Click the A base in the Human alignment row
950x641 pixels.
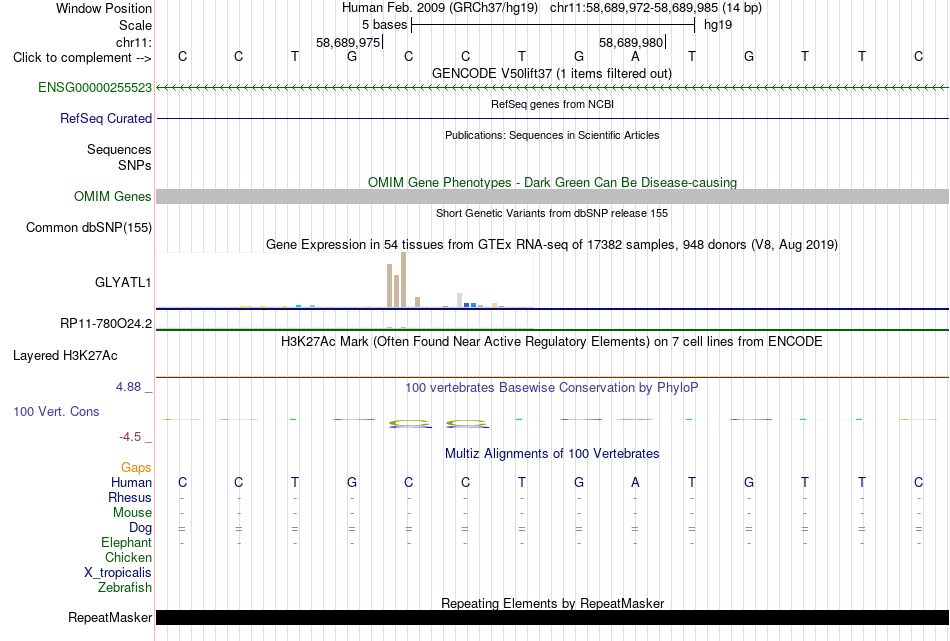(635, 482)
